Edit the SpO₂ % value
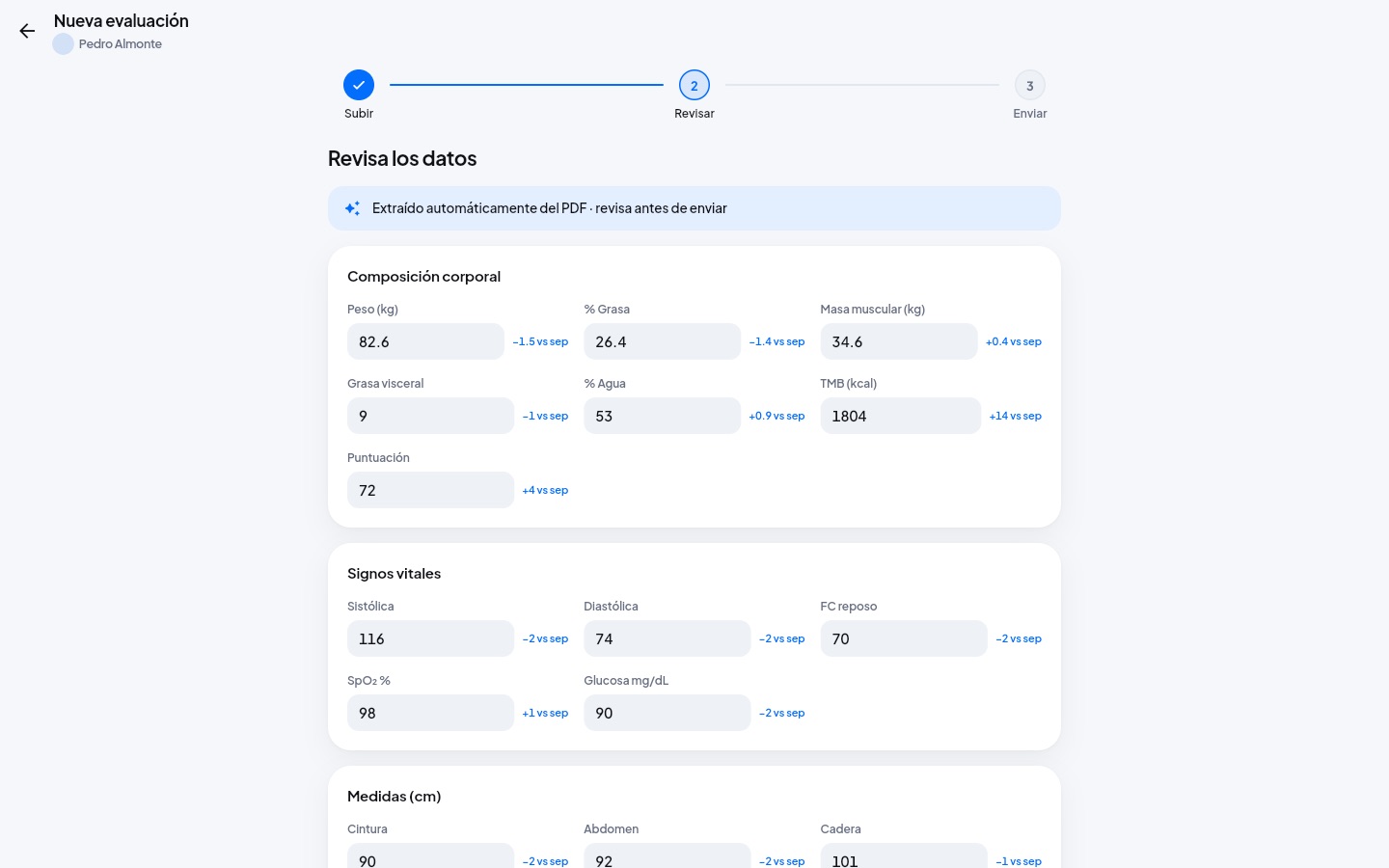1389x868 pixels. 430,713
